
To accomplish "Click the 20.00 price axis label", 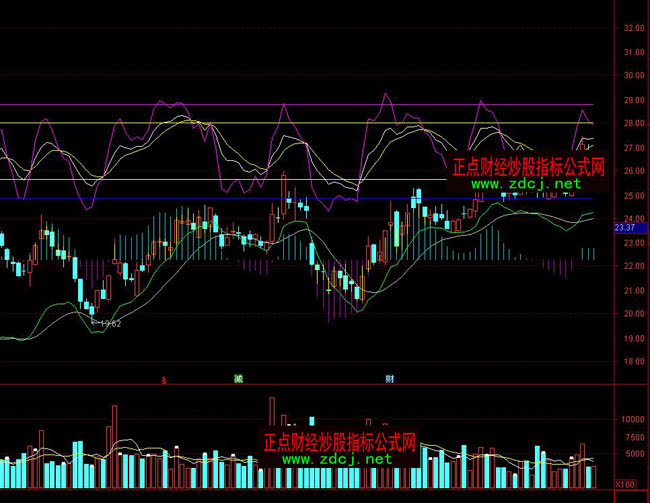I will pyautogui.click(x=632, y=315).
